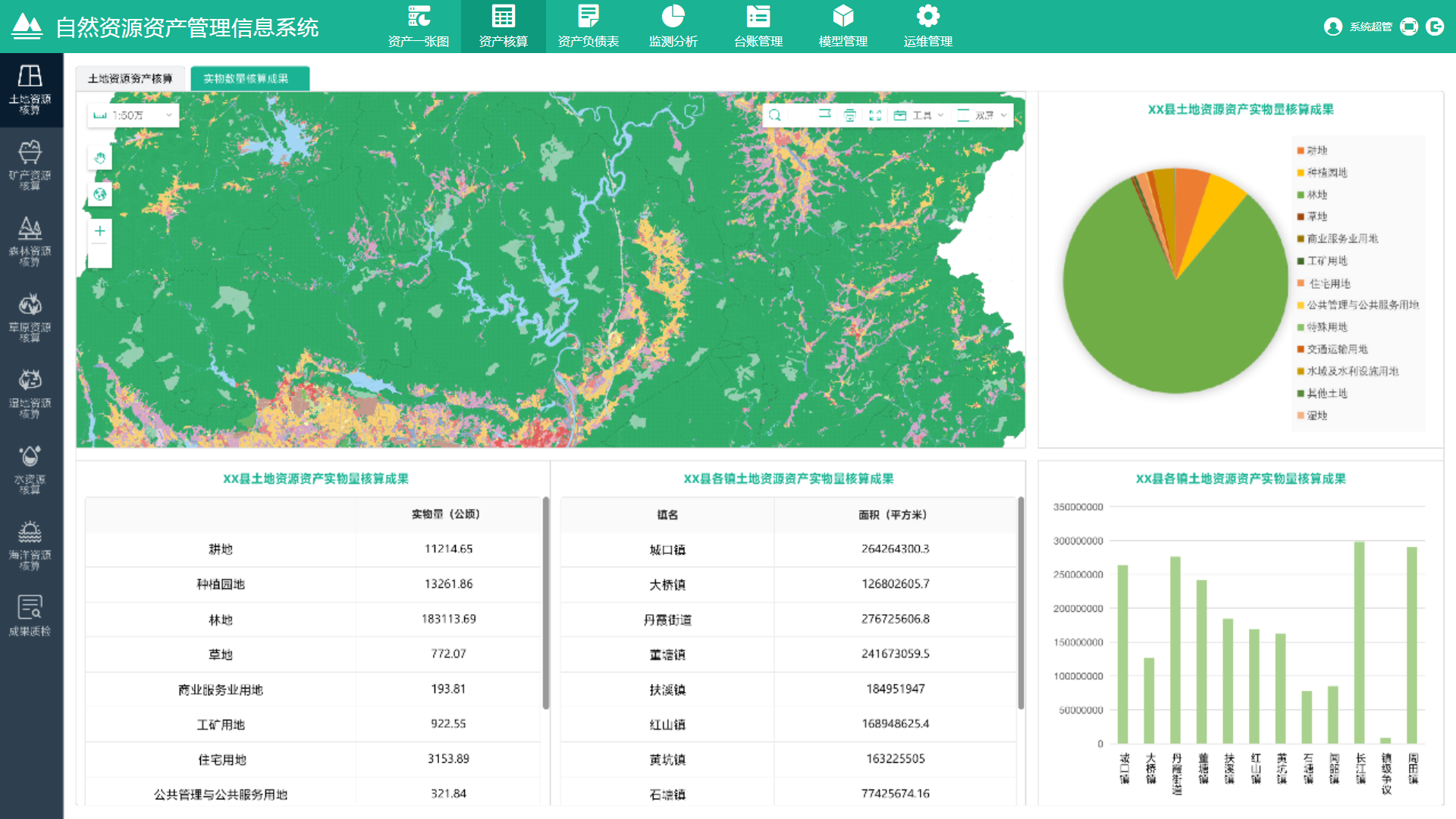Click the map print icon

[850, 115]
